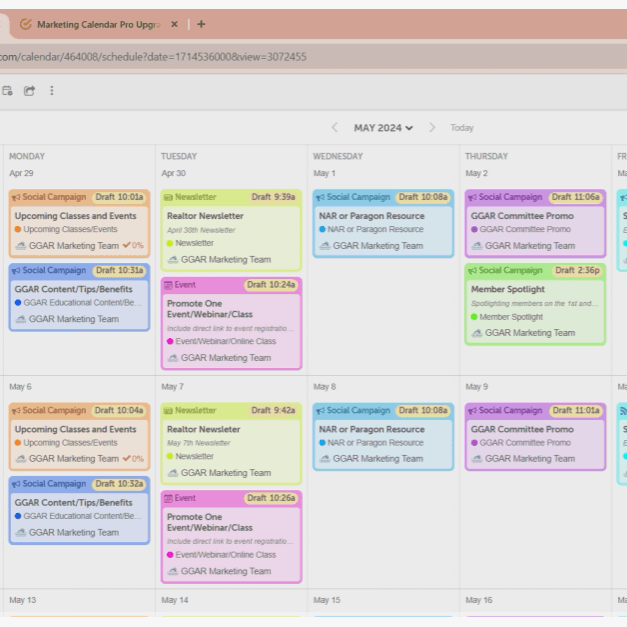The height and width of the screenshot is (627, 627).
Task: Open GGAR Committee Promo on May 9
Action: [522, 429]
